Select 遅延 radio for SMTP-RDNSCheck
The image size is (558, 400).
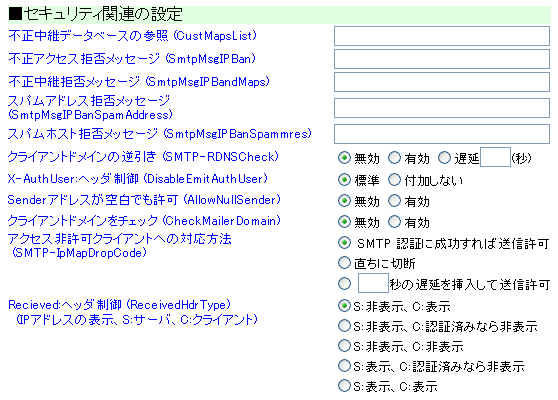coord(444,158)
